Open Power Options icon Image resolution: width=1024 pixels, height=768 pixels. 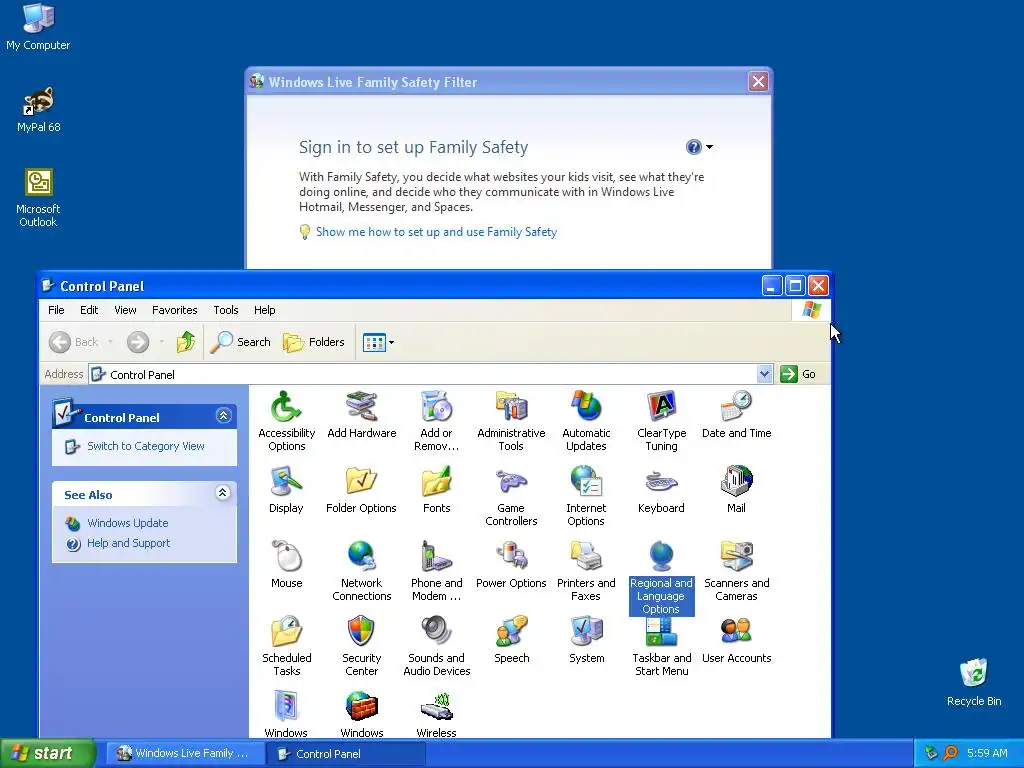click(511, 565)
